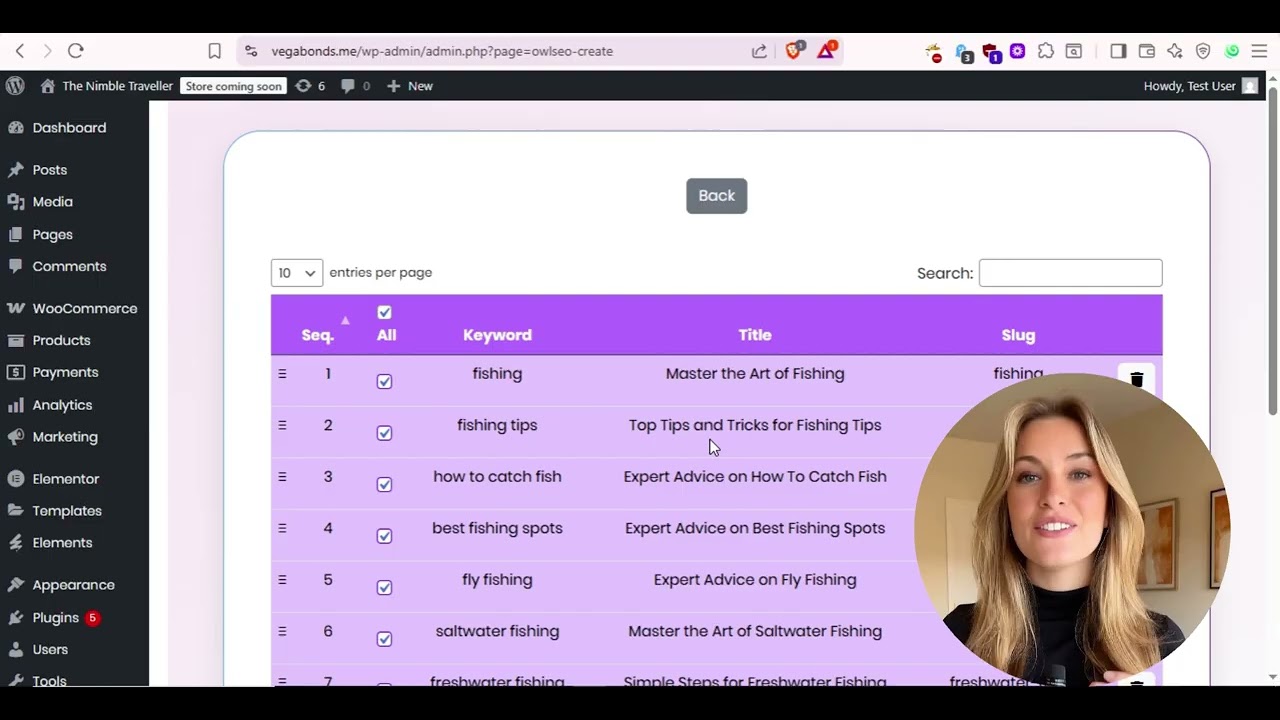Click the gray Back button
Screen dimensions: 1280x720
[716, 196]
